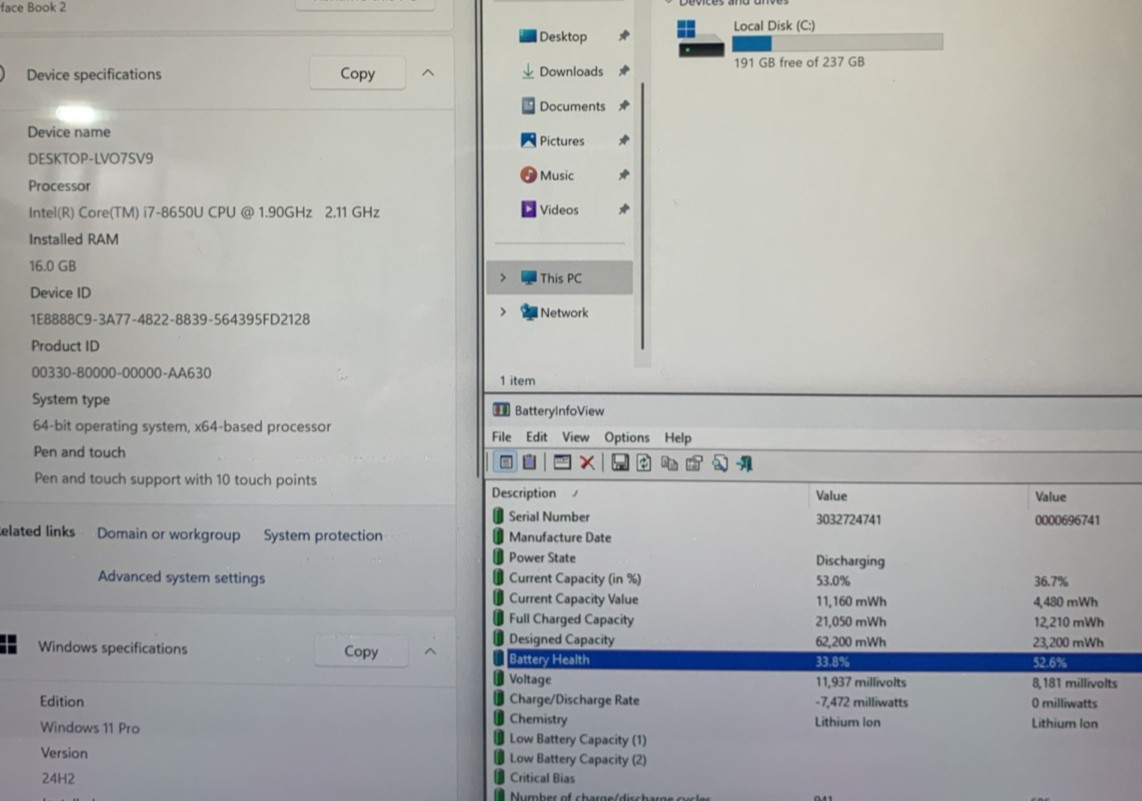
Task: Select the Serial Number row
Action: point(814,518)
